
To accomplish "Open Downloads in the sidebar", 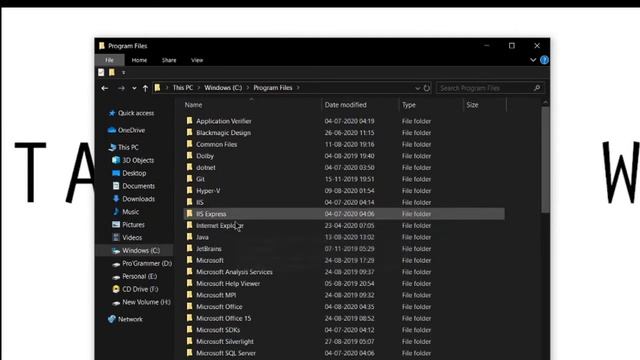I will pos(138,199).
